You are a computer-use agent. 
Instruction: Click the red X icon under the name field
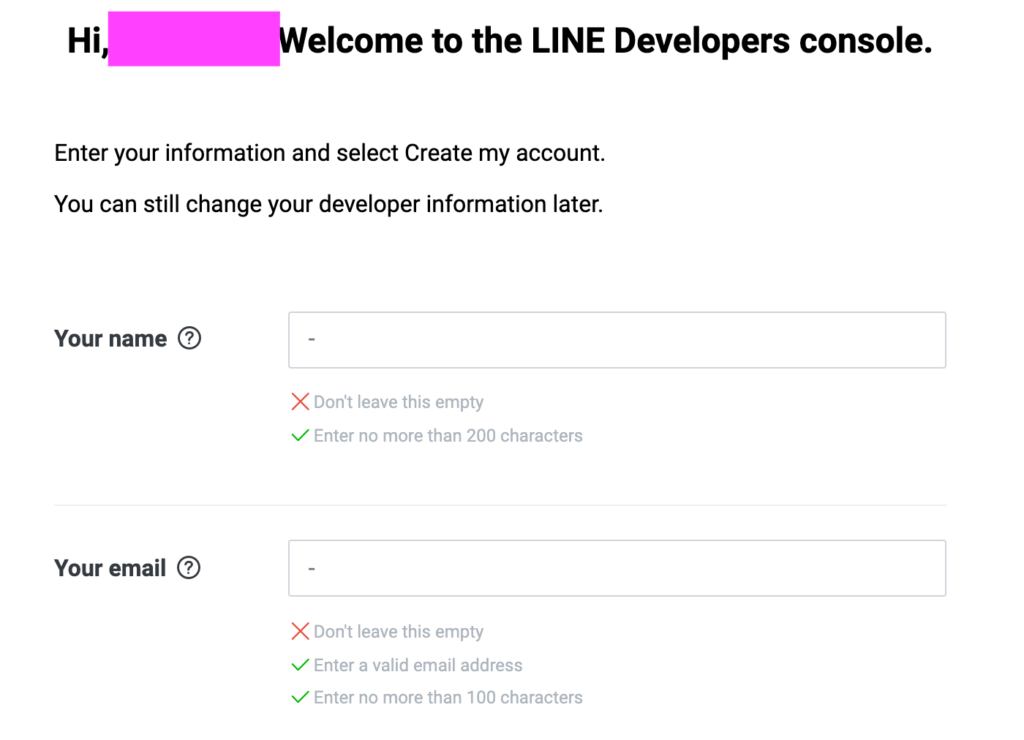[x=300, y=402]
